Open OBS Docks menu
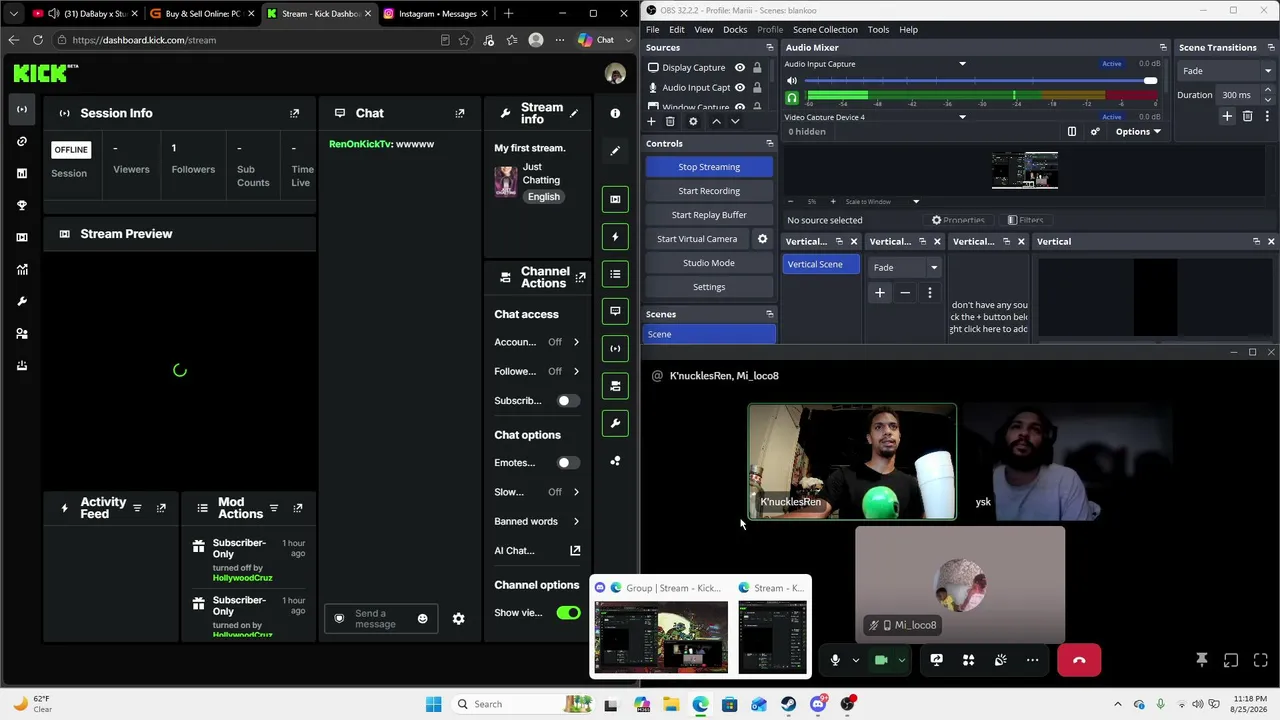 (735, 30)
